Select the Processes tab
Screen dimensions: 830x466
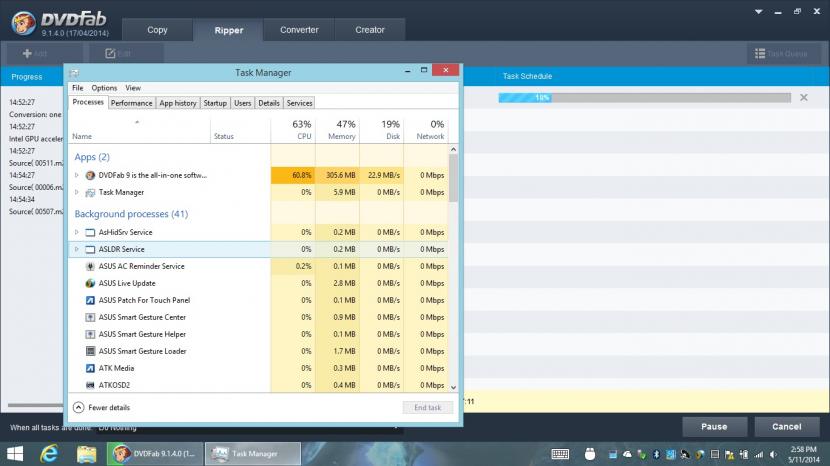pyautogui.click(x=88, y=102)
